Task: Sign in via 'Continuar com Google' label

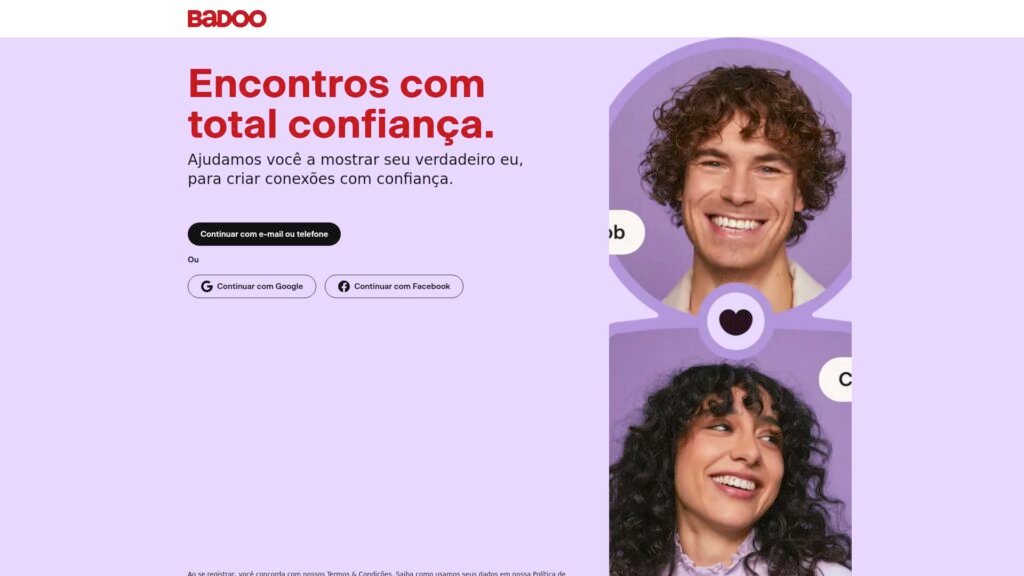Action: click(260, 287)
